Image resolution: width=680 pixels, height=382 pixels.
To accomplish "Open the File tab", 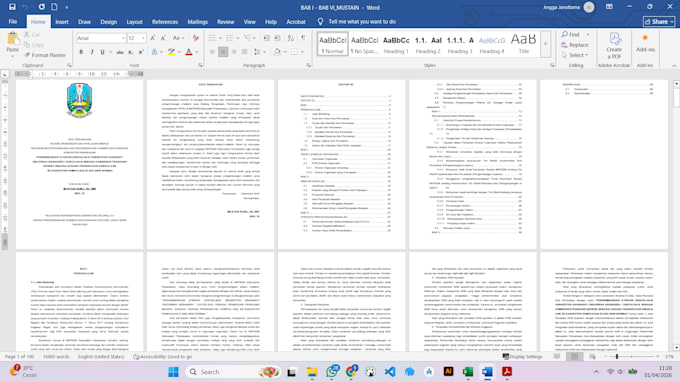I will point(13,21).
